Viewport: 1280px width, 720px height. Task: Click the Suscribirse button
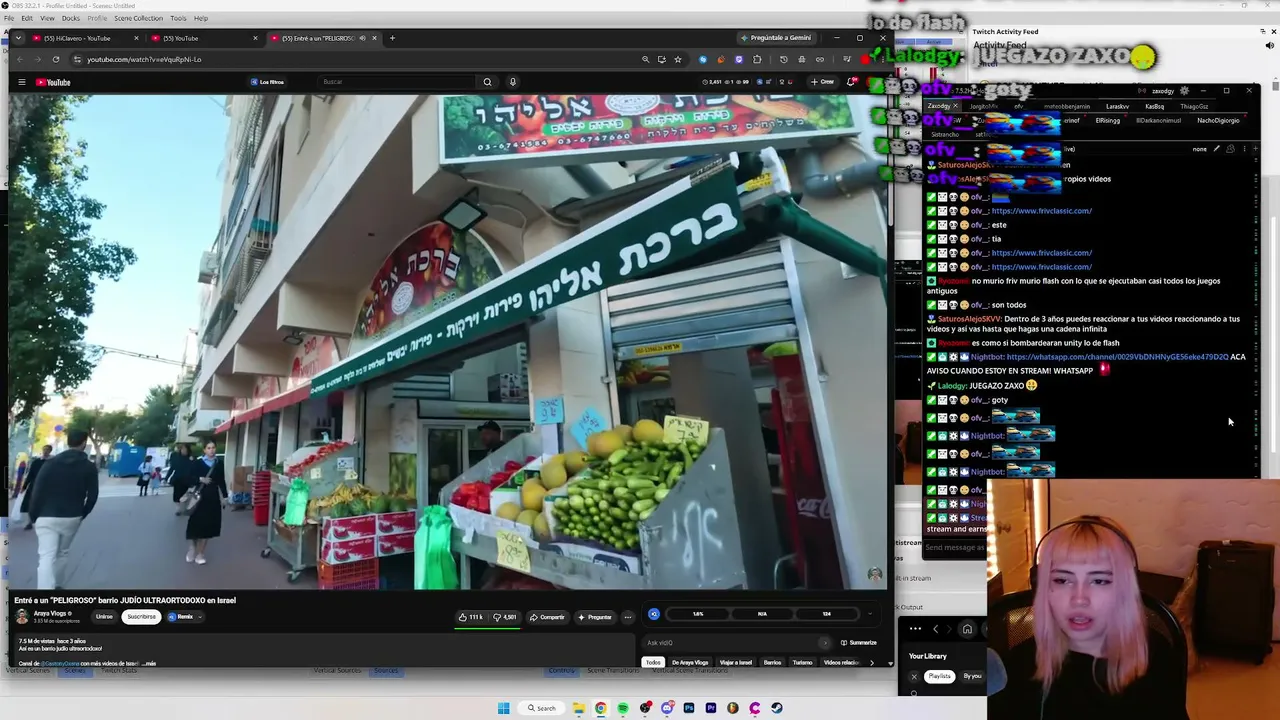(x=141, y=617)
